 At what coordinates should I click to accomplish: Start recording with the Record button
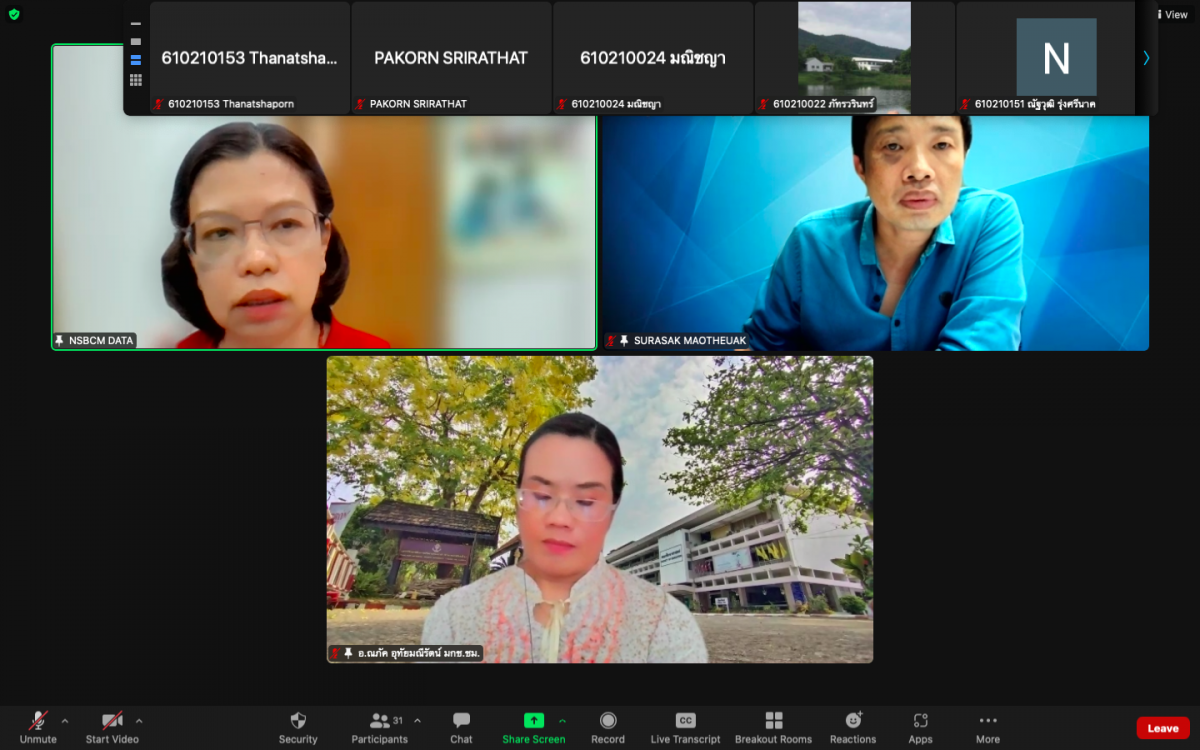click(608, 727)
